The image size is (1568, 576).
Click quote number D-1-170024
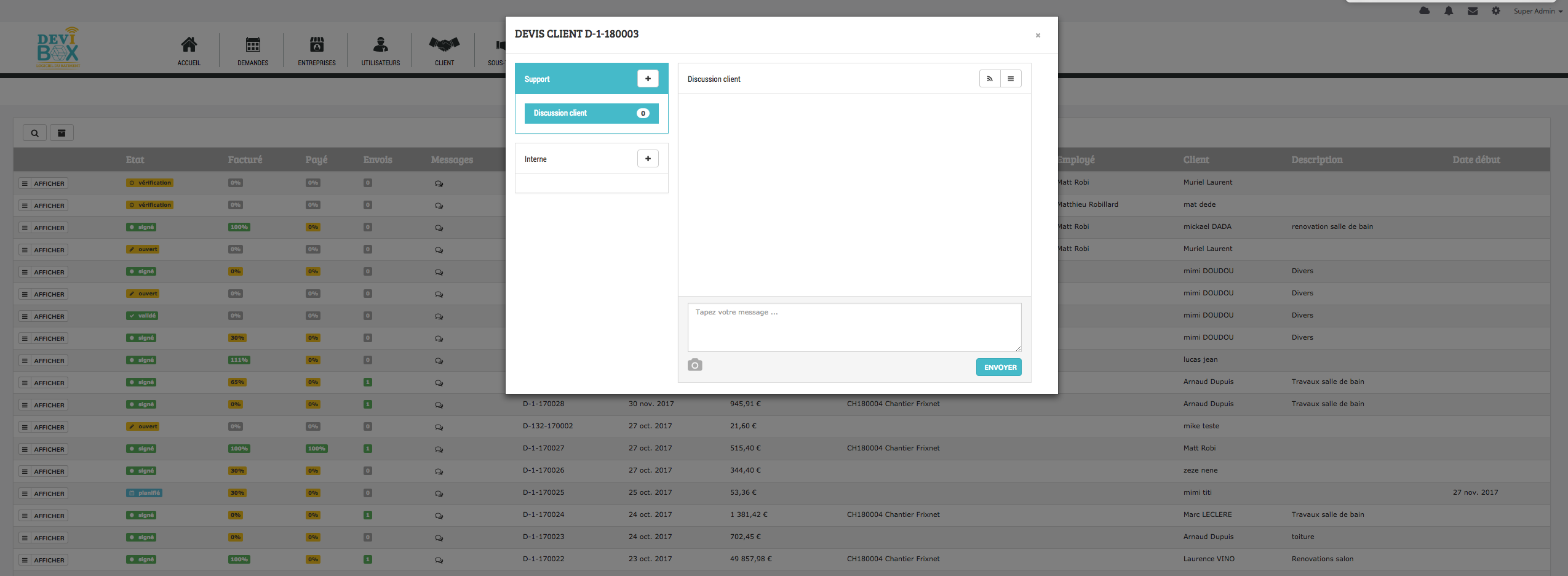click(x=543, y=514)
